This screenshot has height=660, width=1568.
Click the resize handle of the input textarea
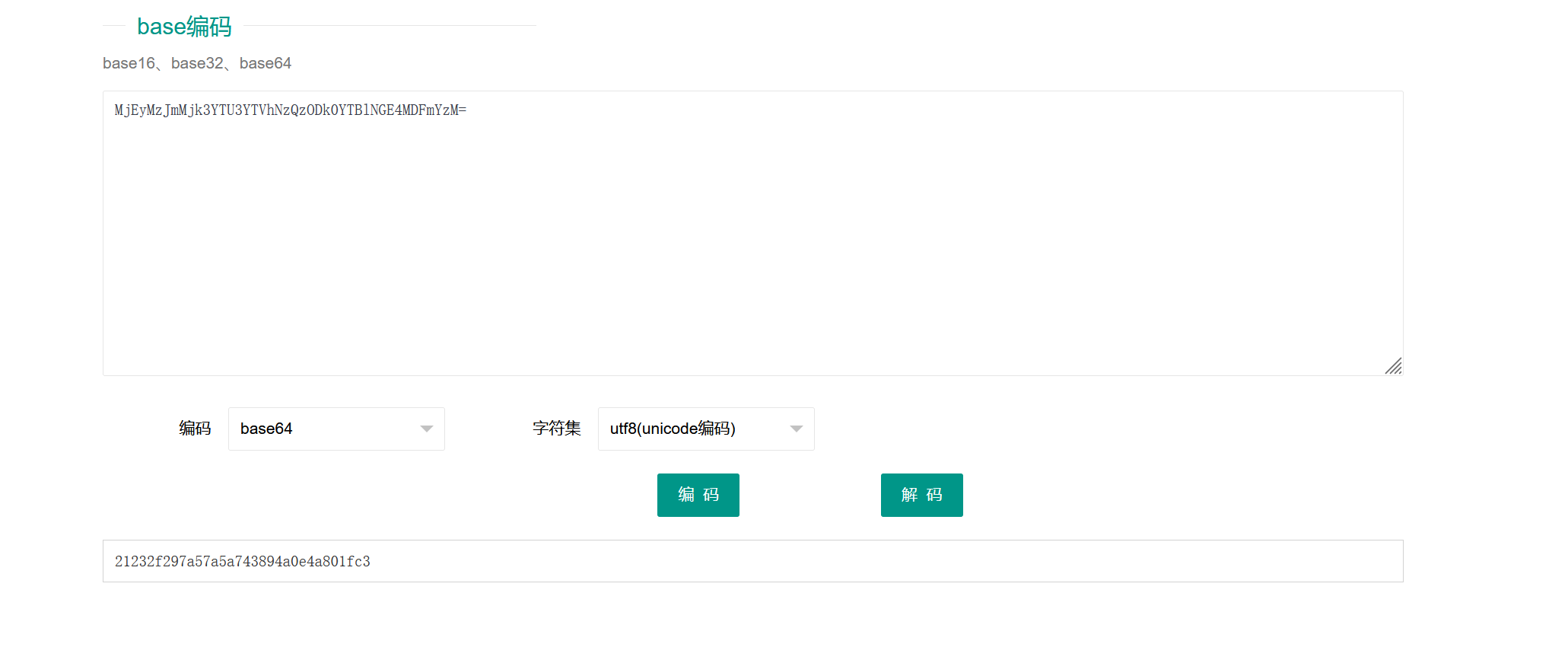1393,366
